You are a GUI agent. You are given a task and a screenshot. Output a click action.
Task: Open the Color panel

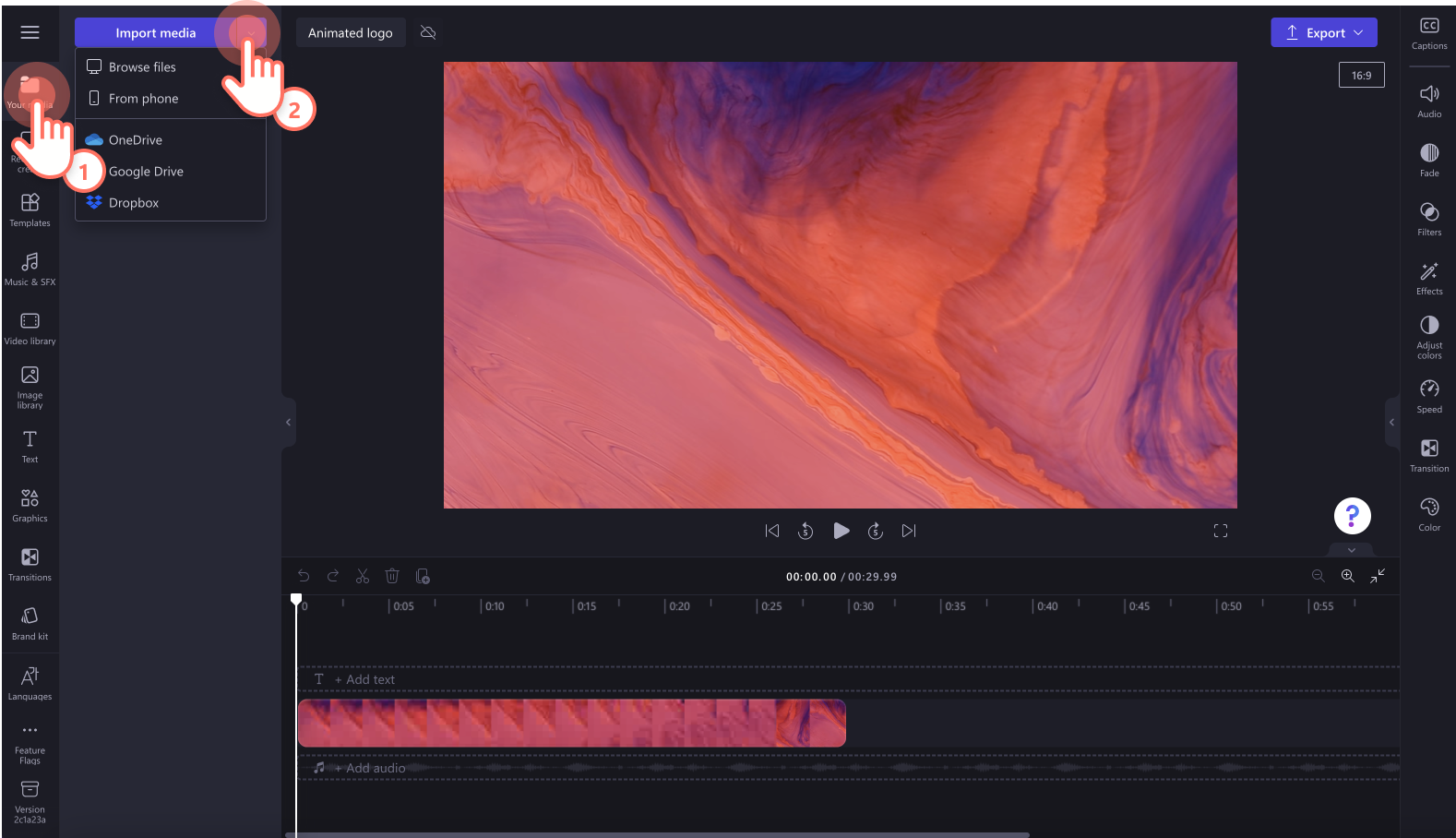click(x=1429, y=514)
